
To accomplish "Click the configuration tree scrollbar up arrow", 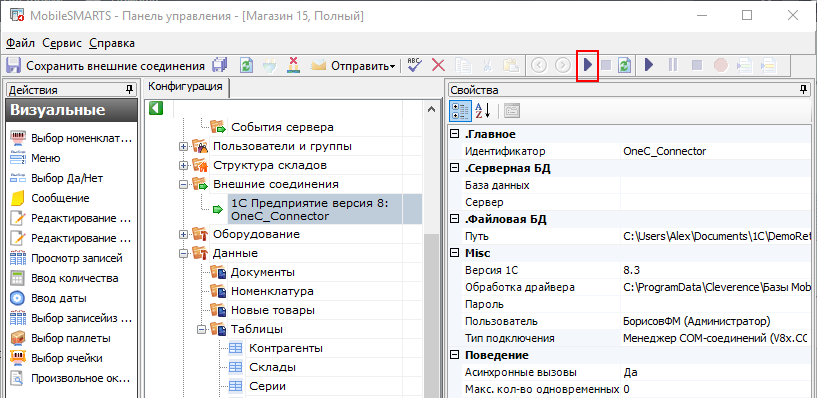I will click(x=430, y=109).
